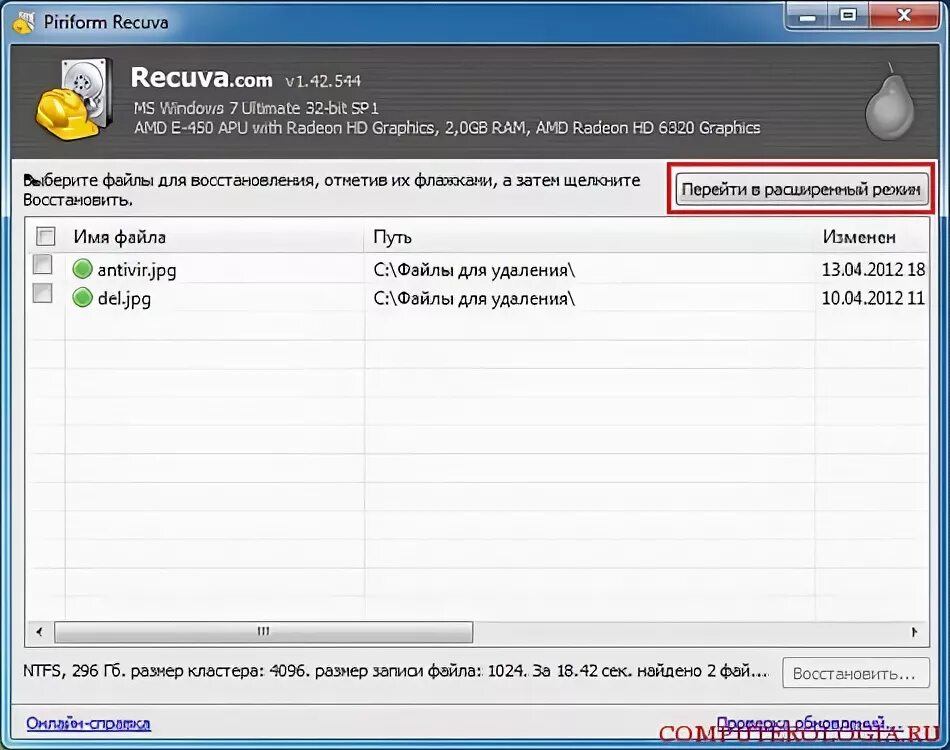Click the Recuva.com header title
Screen dimensions: 950x750
pos(202,78)
